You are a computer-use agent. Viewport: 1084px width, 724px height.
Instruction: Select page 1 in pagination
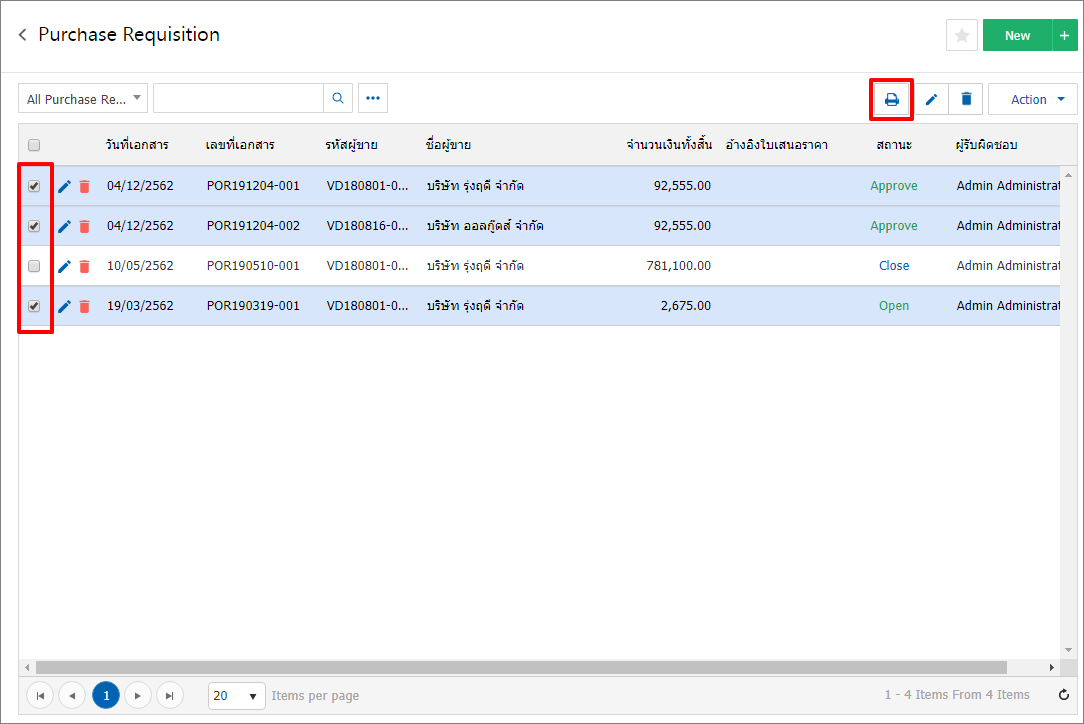(106, 696)
